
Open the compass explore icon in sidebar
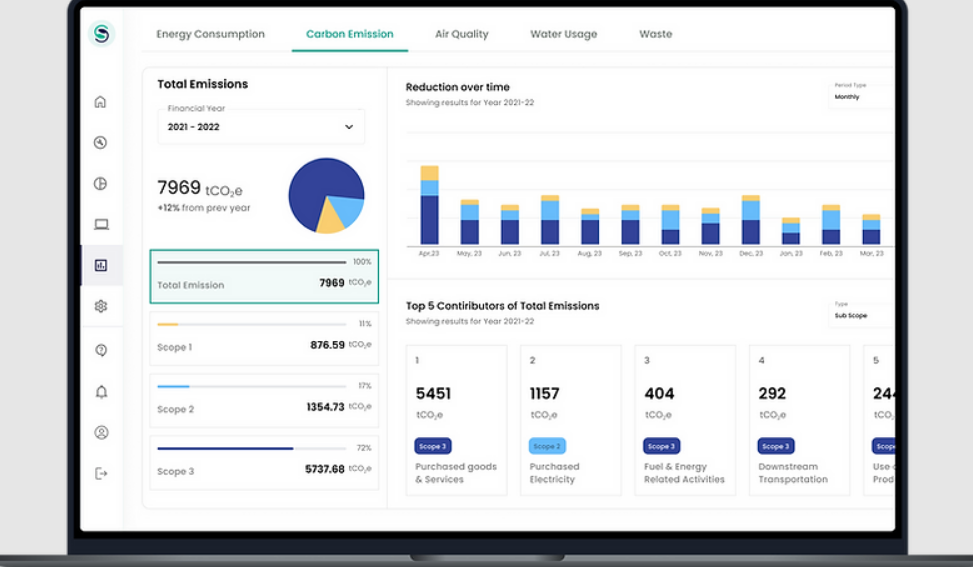coord(100,143)
